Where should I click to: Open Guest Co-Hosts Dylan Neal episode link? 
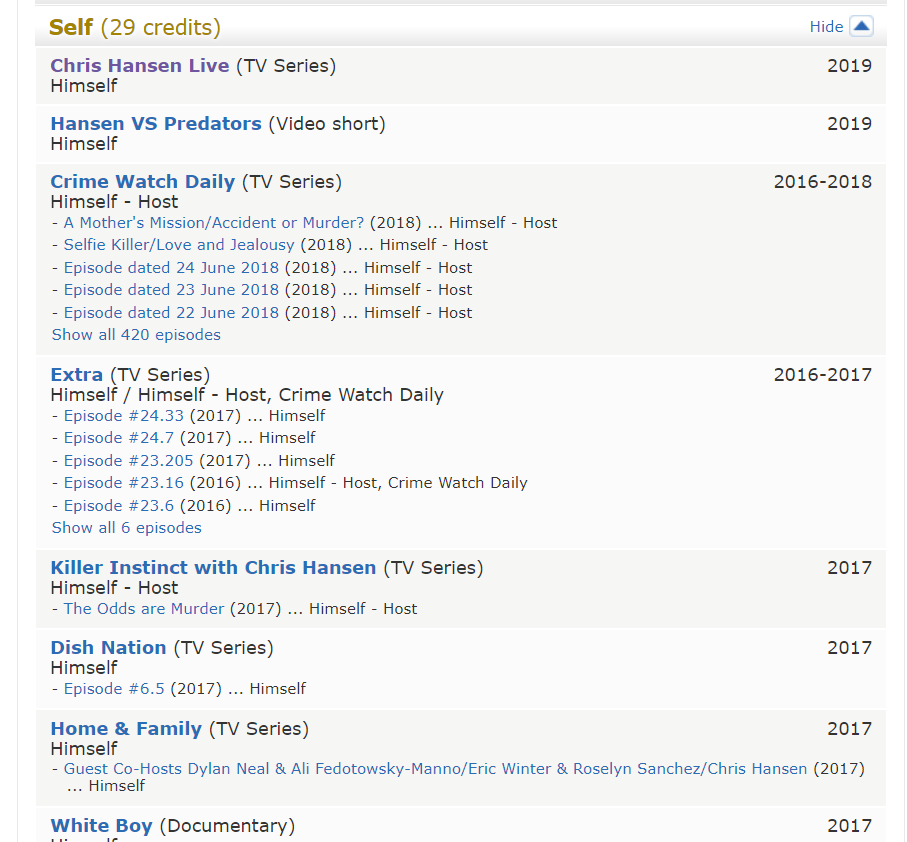[435, 769]
